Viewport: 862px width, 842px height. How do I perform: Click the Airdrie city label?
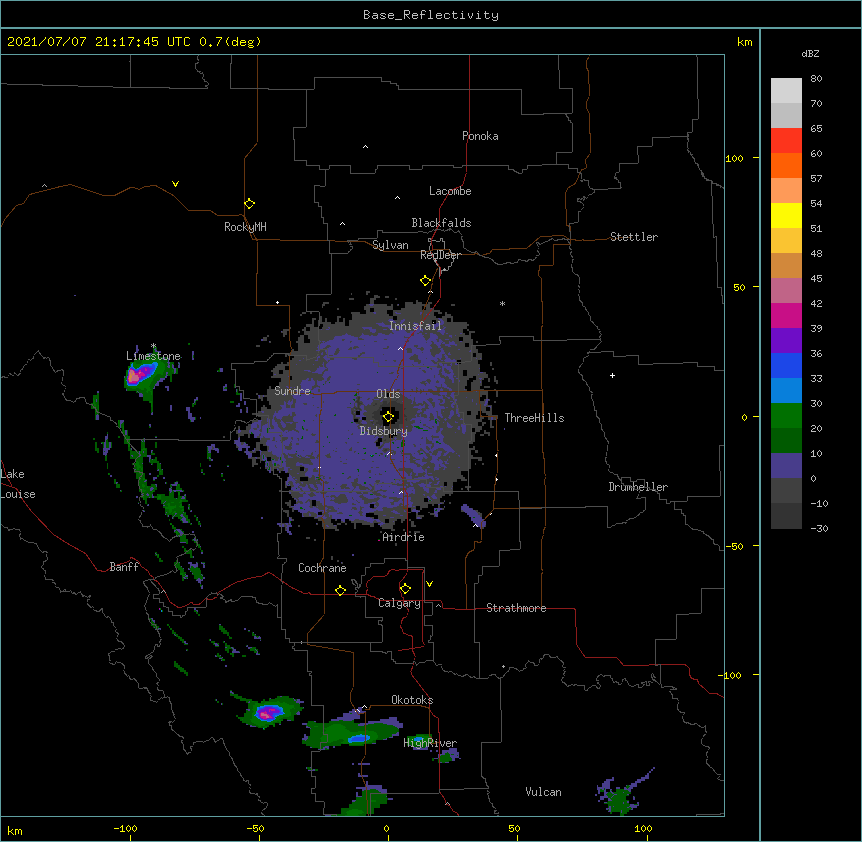[404, 537]
